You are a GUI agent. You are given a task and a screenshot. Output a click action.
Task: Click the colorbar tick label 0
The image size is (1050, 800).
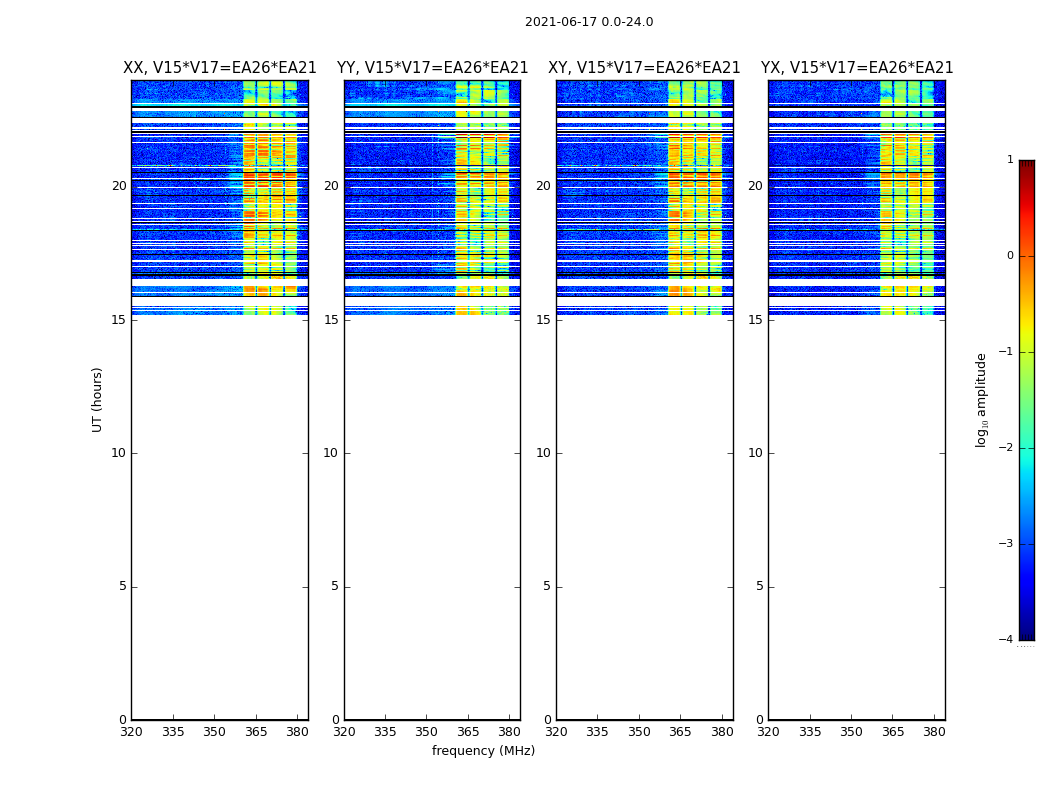pos(1009,256)
